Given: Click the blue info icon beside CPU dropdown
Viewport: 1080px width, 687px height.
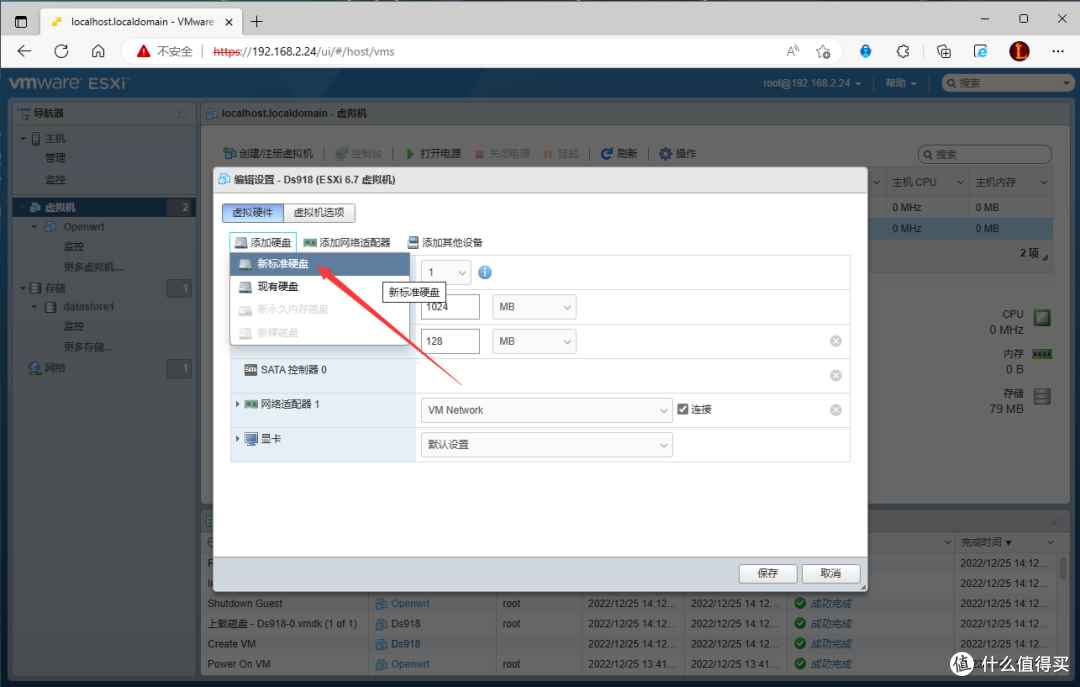Looking at the screenshot, I should click(485, 272).
